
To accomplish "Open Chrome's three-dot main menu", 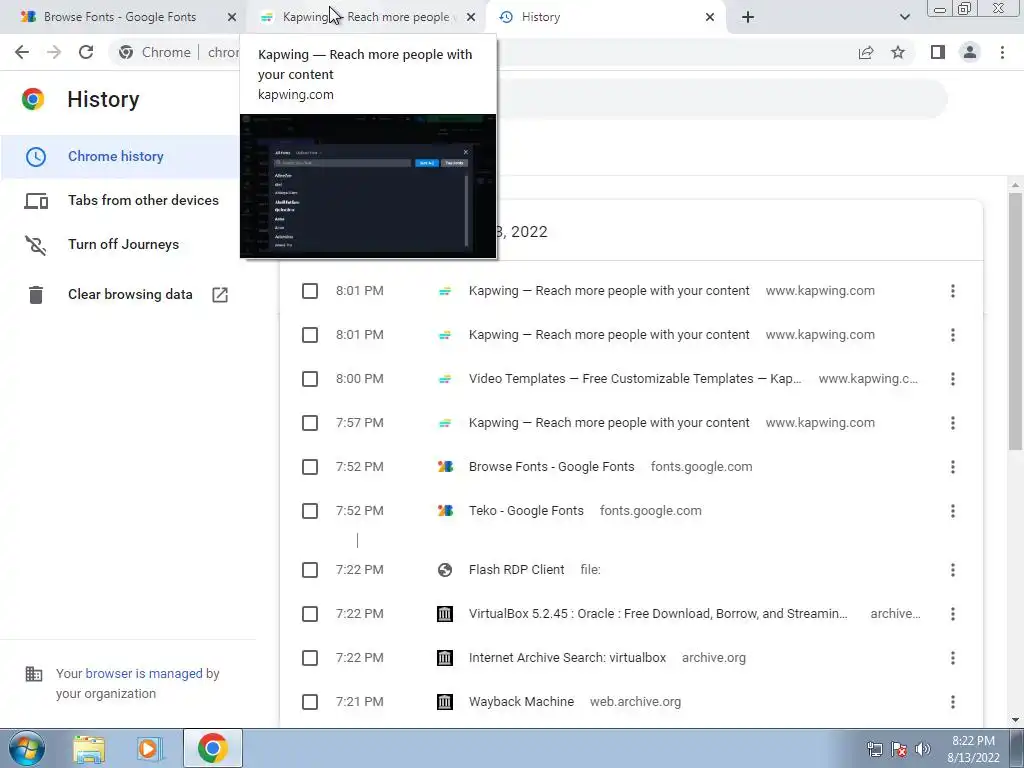I will [x=1002, y=52].
